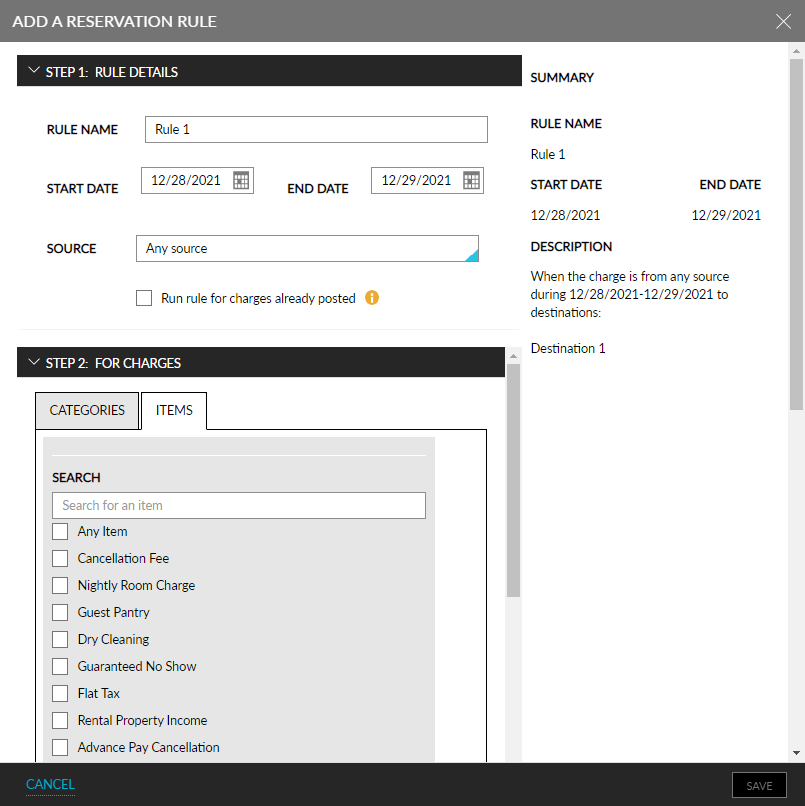Screen dimensions: 805x806
Task: Close the Add a Reservation Rule dialog
Action: point(783,21)
